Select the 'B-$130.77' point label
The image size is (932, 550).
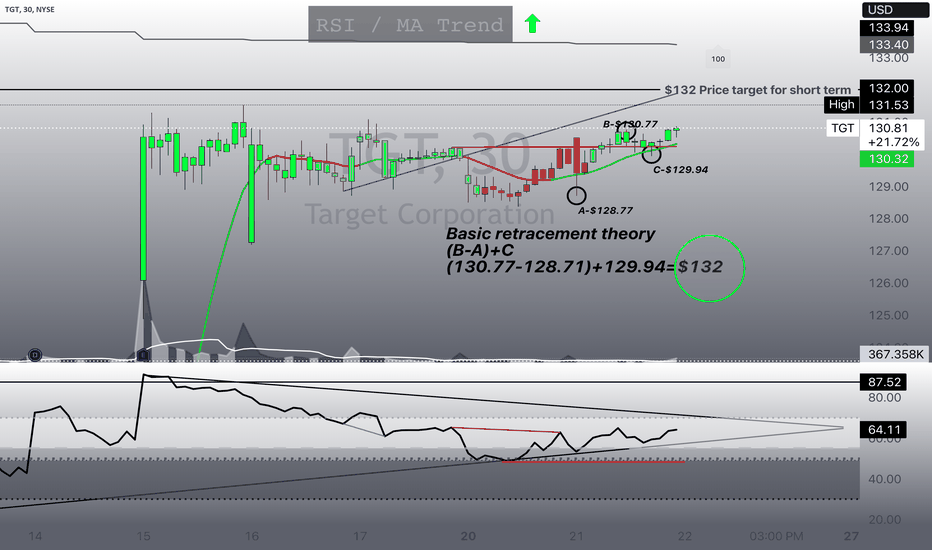click(630, 124)
